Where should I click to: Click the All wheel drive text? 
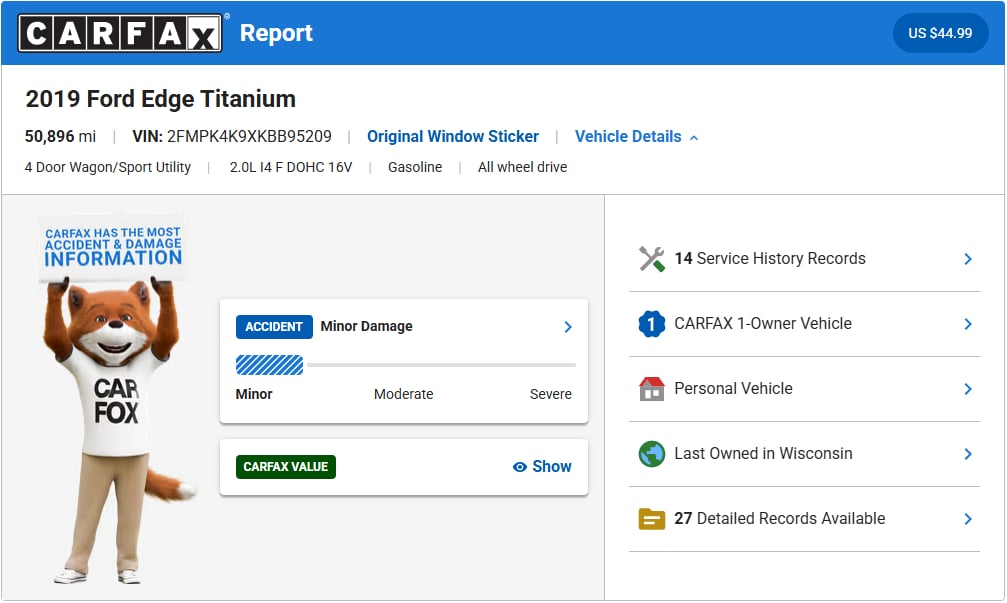522,167
